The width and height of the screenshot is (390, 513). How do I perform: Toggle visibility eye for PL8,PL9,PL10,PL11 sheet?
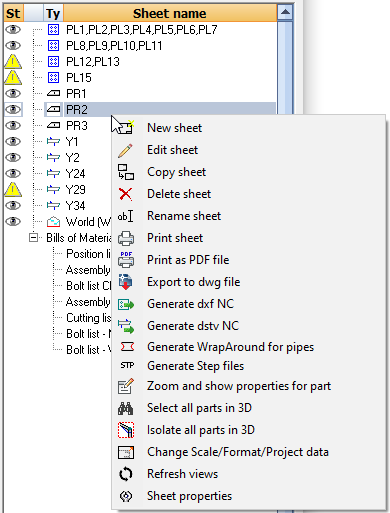pos(13,45)
